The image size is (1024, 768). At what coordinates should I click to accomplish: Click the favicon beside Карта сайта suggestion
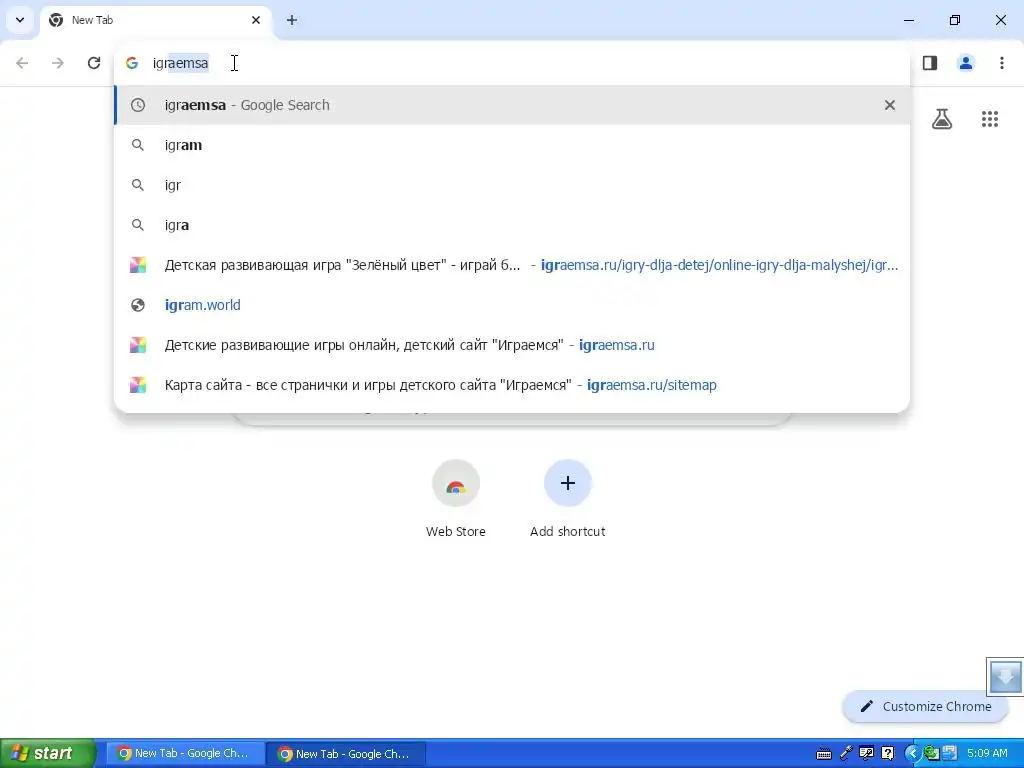pos(138,385)
